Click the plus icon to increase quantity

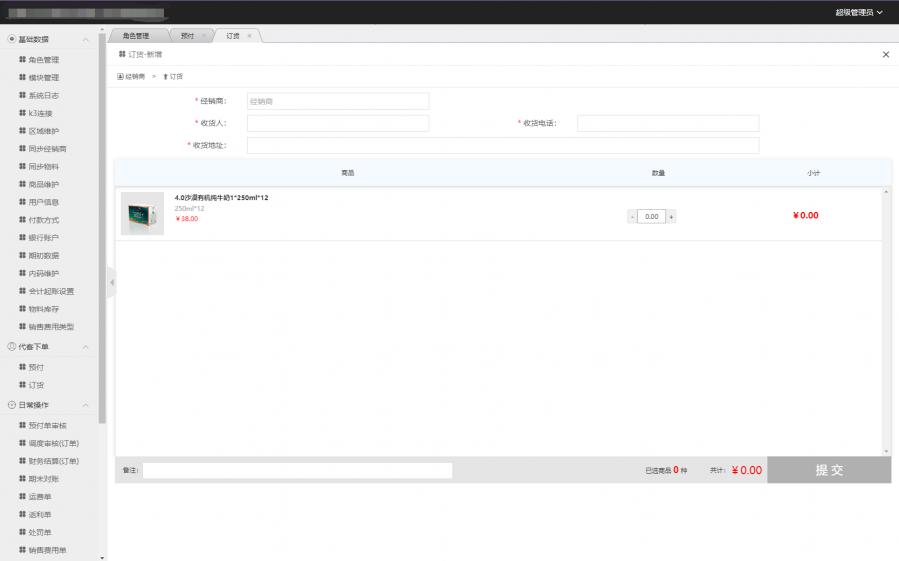tap(671, 216)
